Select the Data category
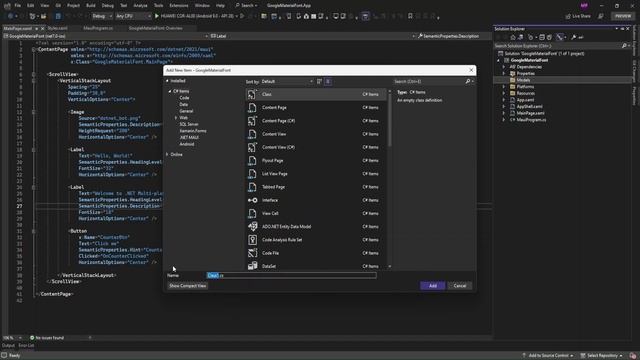This screenshot has height=360, width=640. pos(184,104)
